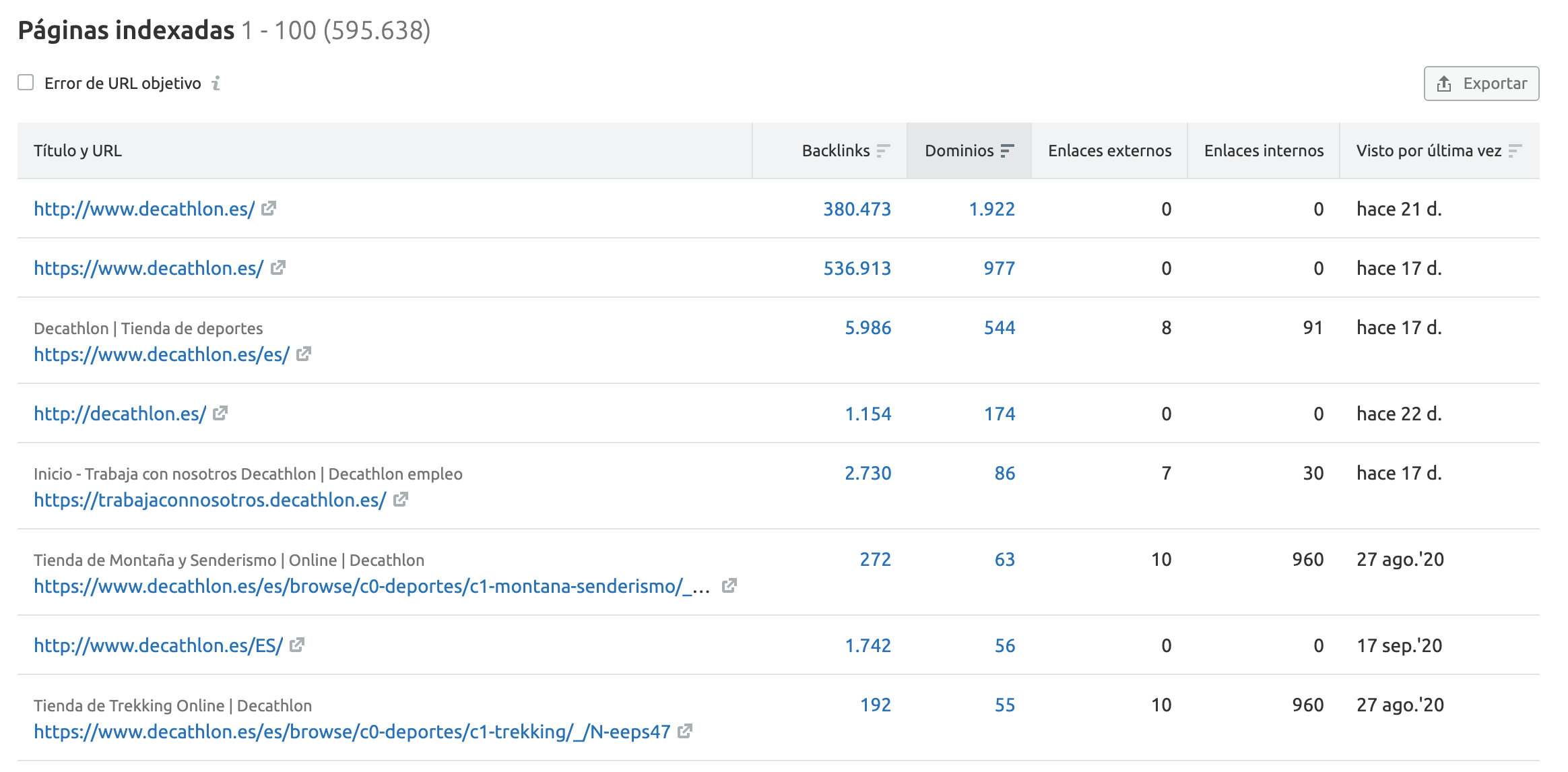Click the Enlaces internos column header
The height and width of the screenshot is (772, 1568).
1264,151
